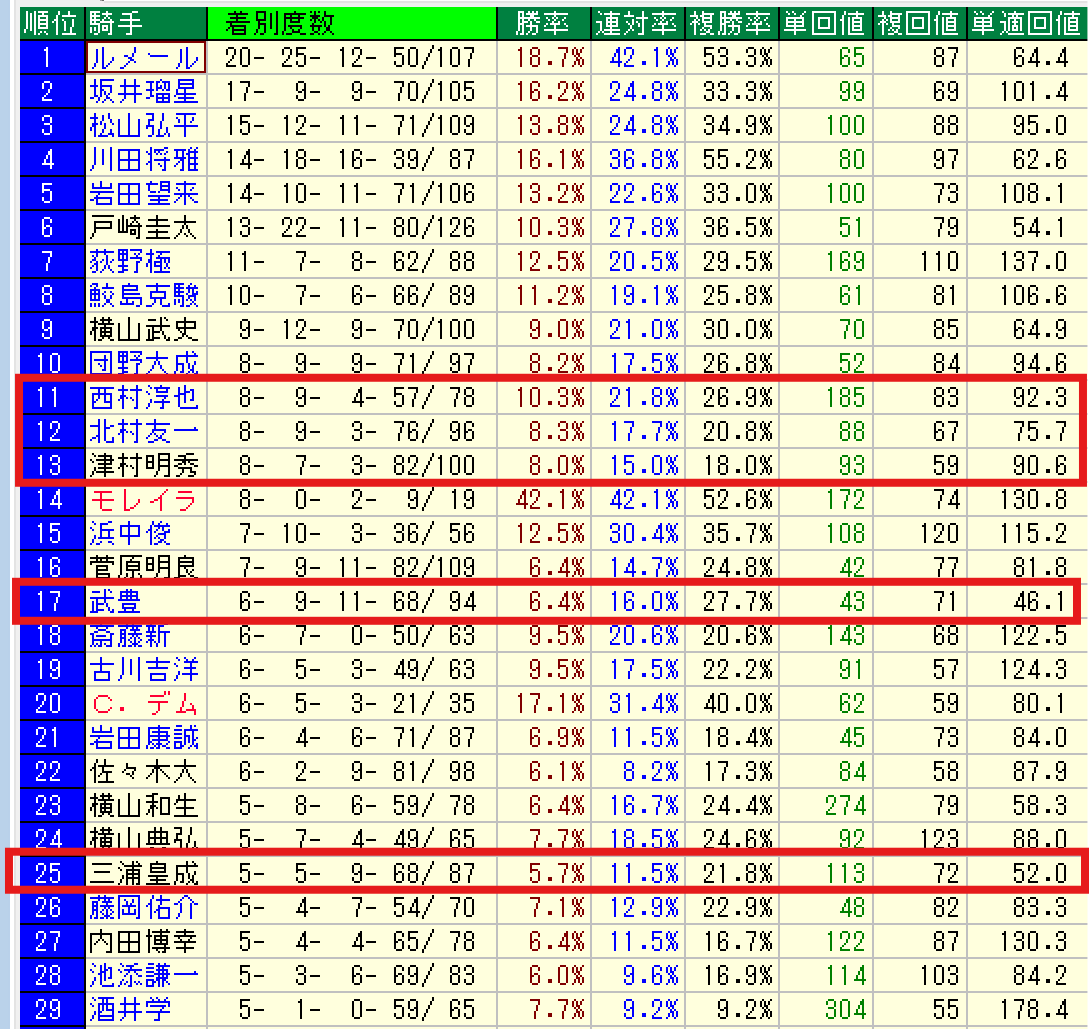The height and width of the screenshot is (1029, 1090).
Task: Click the 西村淳也 jockey link
Action: tap(143, 398)
